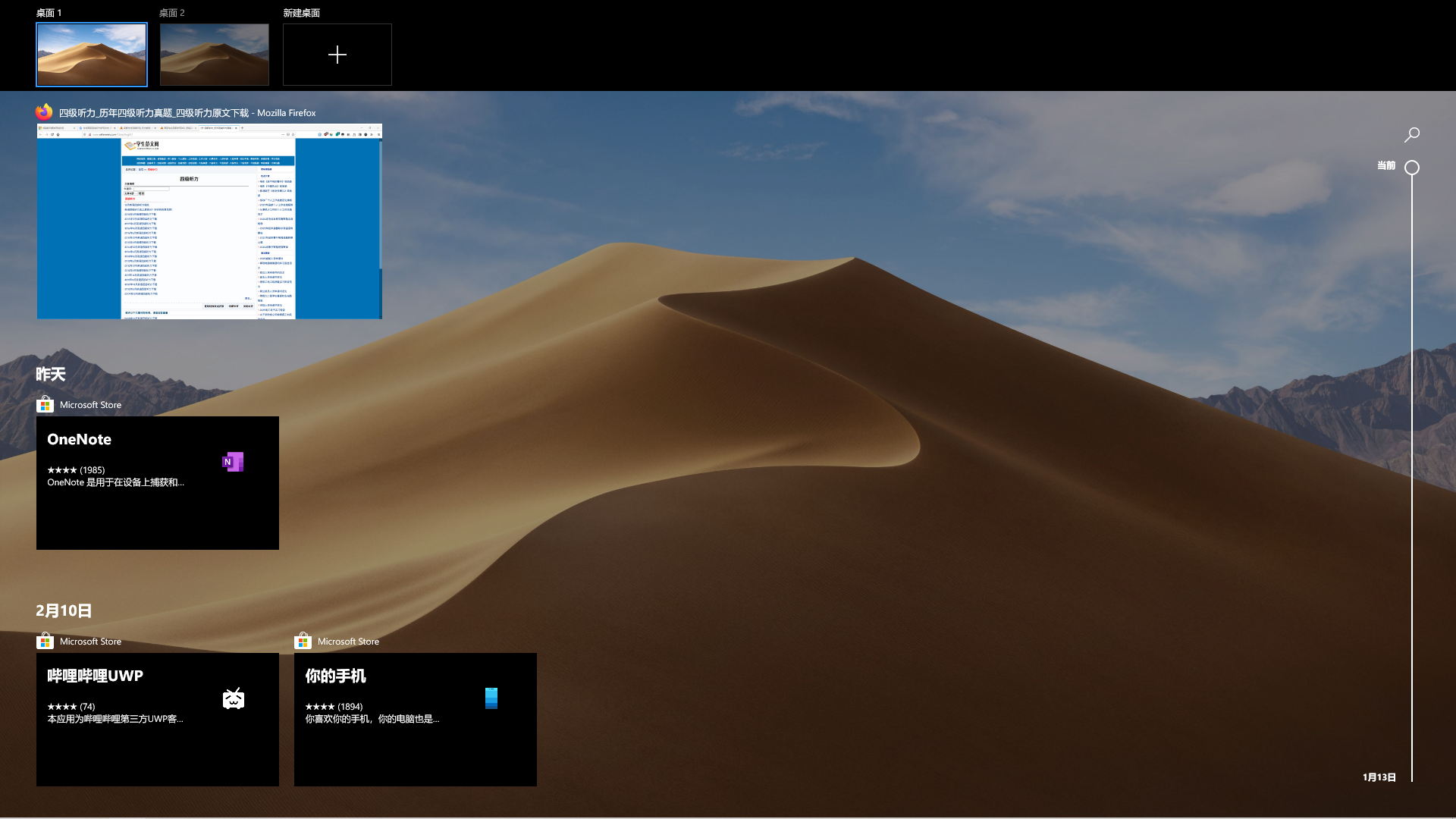Click the Firefox logo icon beside window title
This screenshot has height=819, width=1456.
44,112
